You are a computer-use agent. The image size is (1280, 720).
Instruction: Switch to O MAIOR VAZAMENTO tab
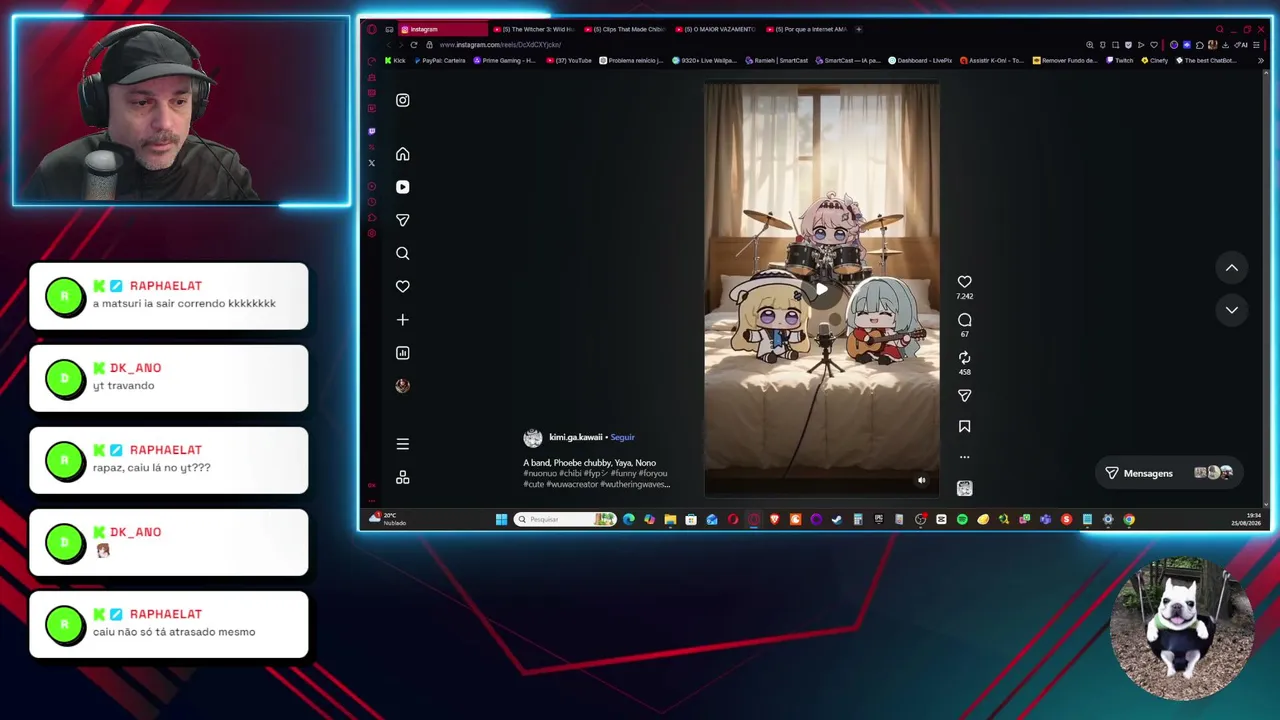[714, 29]
